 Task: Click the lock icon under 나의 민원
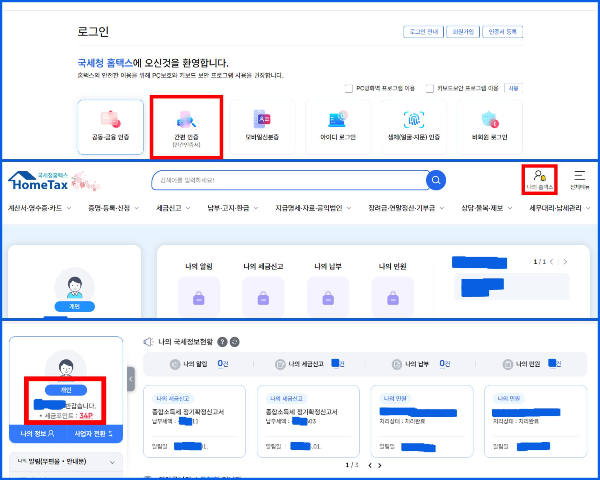point(393,297)
